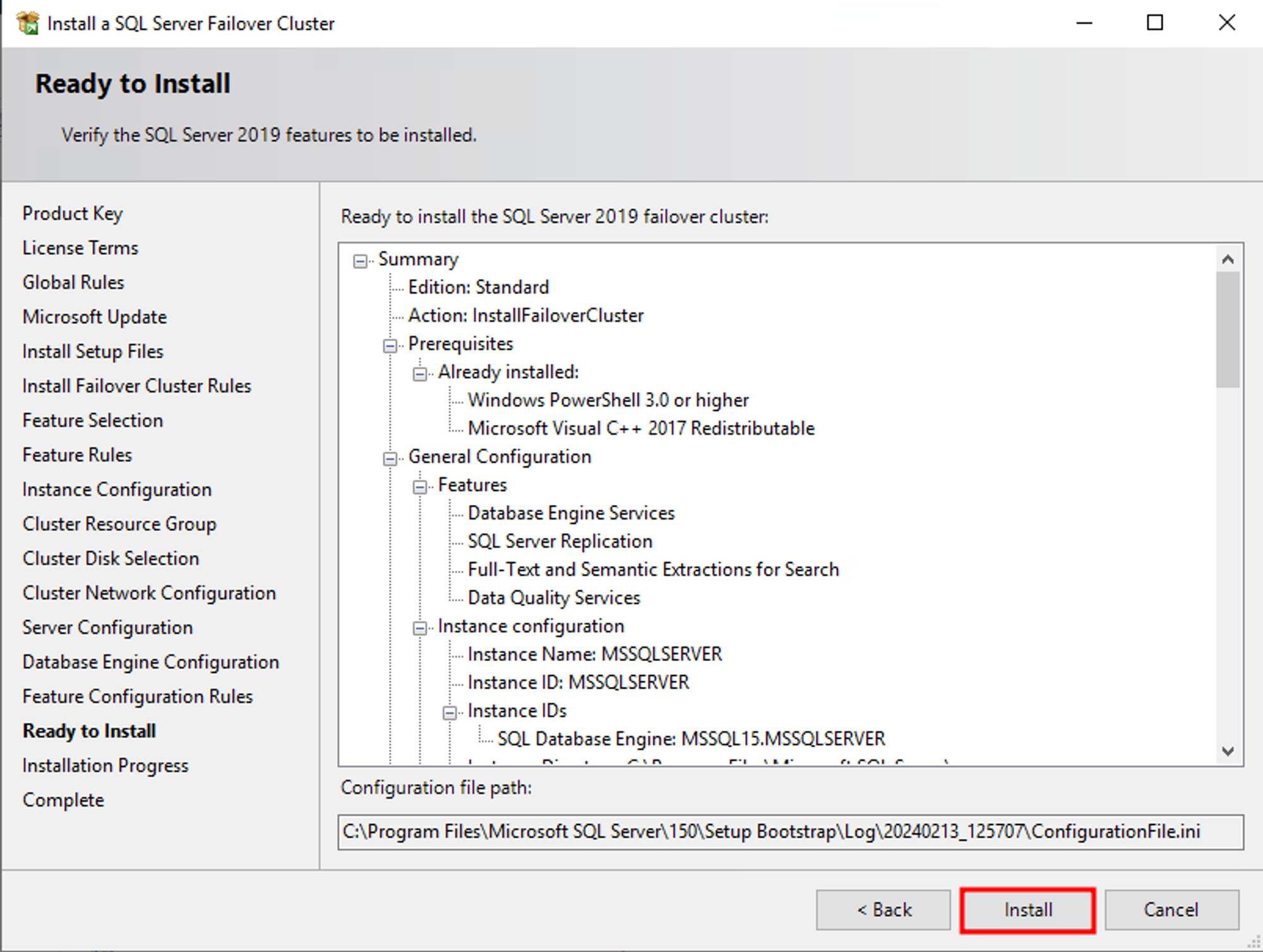Collapse the Prerequisites node
This screenshot has height=952, width=1263.
(x=390, y=345)
